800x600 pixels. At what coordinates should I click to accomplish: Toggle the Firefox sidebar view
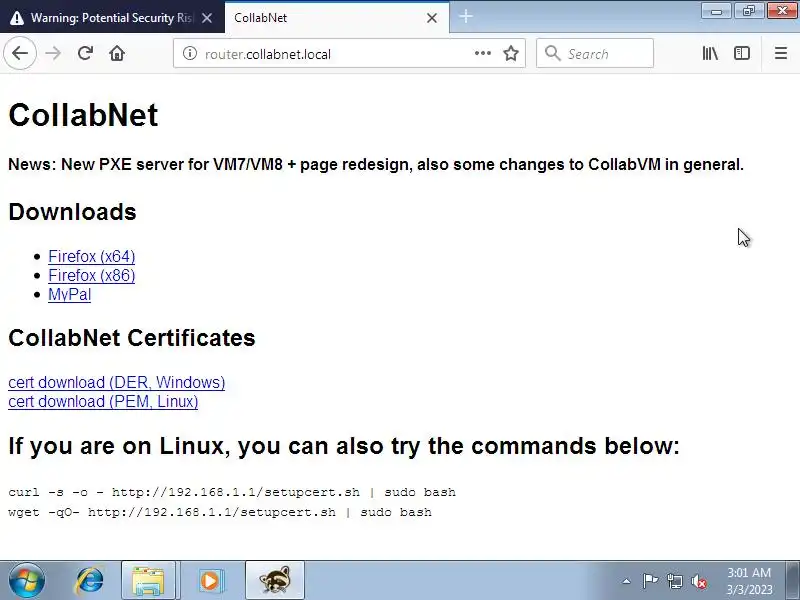pos(741,53)
